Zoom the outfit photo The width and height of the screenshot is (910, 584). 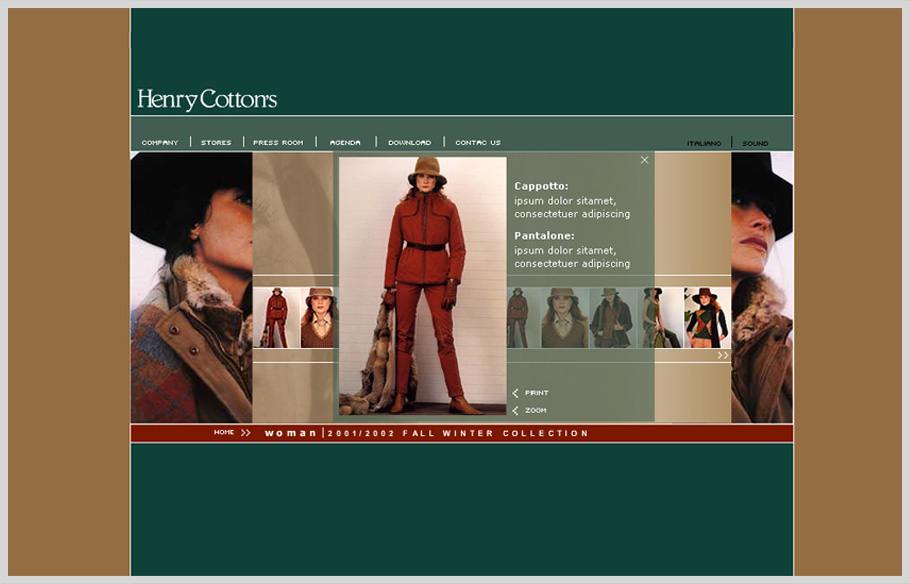[536, 410]
